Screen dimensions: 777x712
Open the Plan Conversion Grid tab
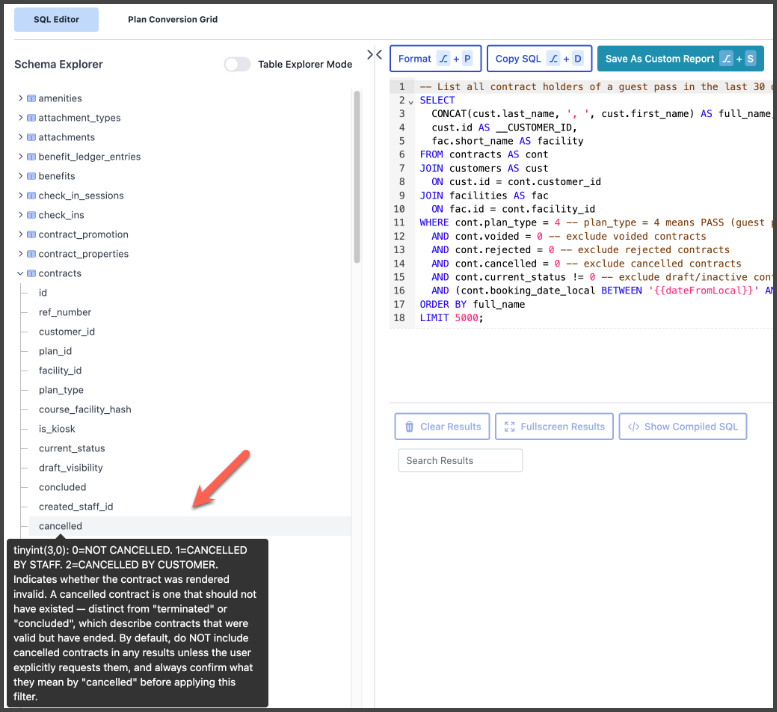[x=172, y=20]
